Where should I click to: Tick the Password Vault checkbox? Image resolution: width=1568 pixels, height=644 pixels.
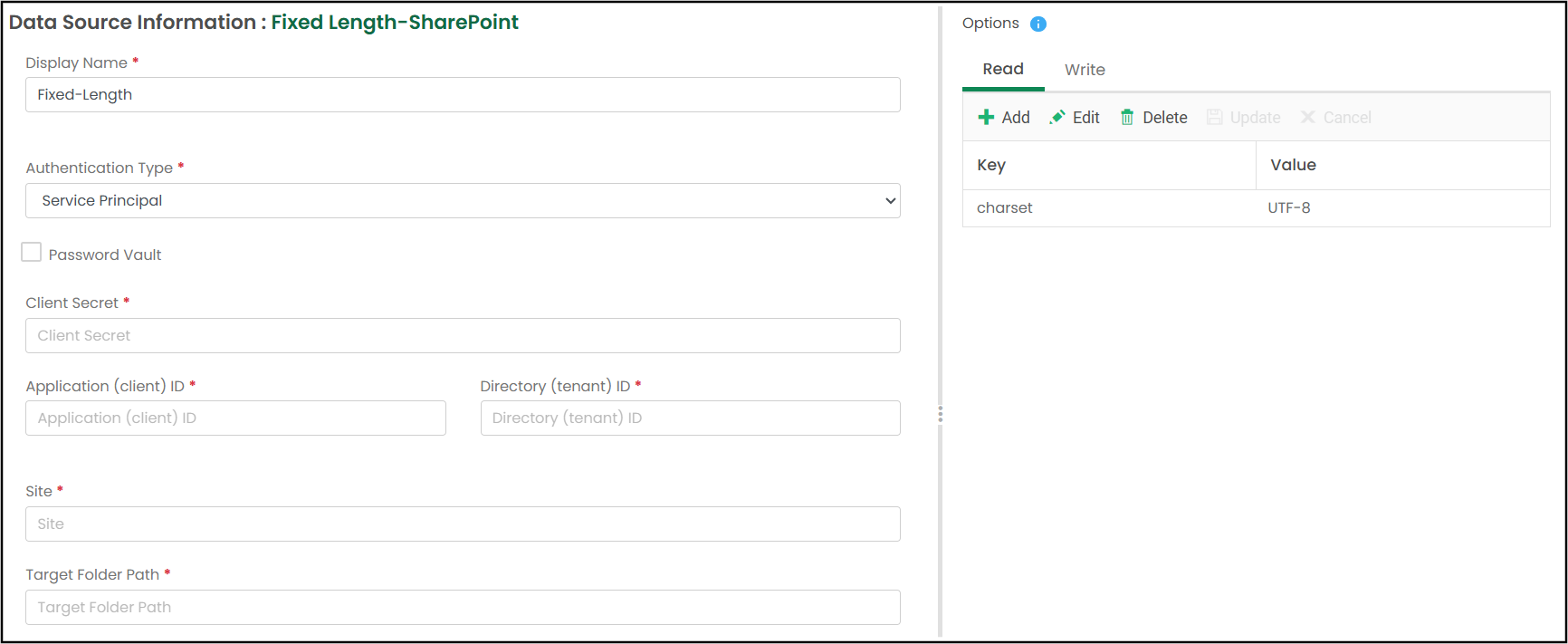(x=32, y=253)
